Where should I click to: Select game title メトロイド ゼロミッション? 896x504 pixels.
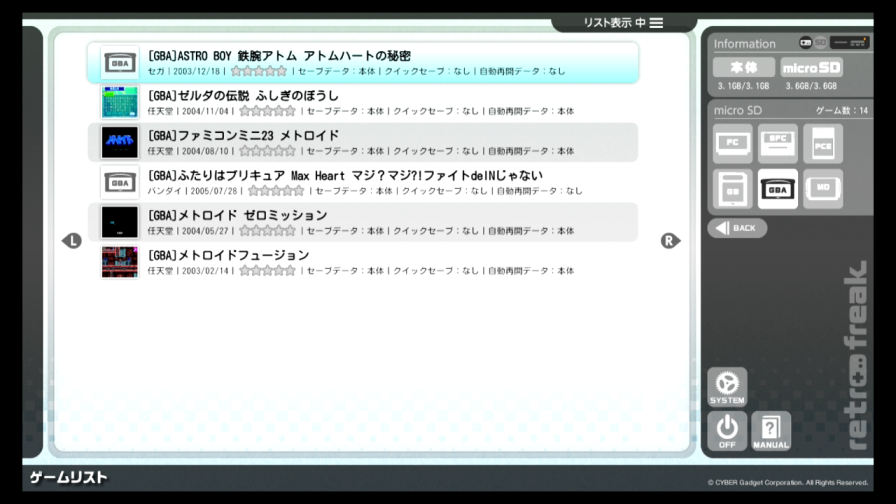(237, 215)
